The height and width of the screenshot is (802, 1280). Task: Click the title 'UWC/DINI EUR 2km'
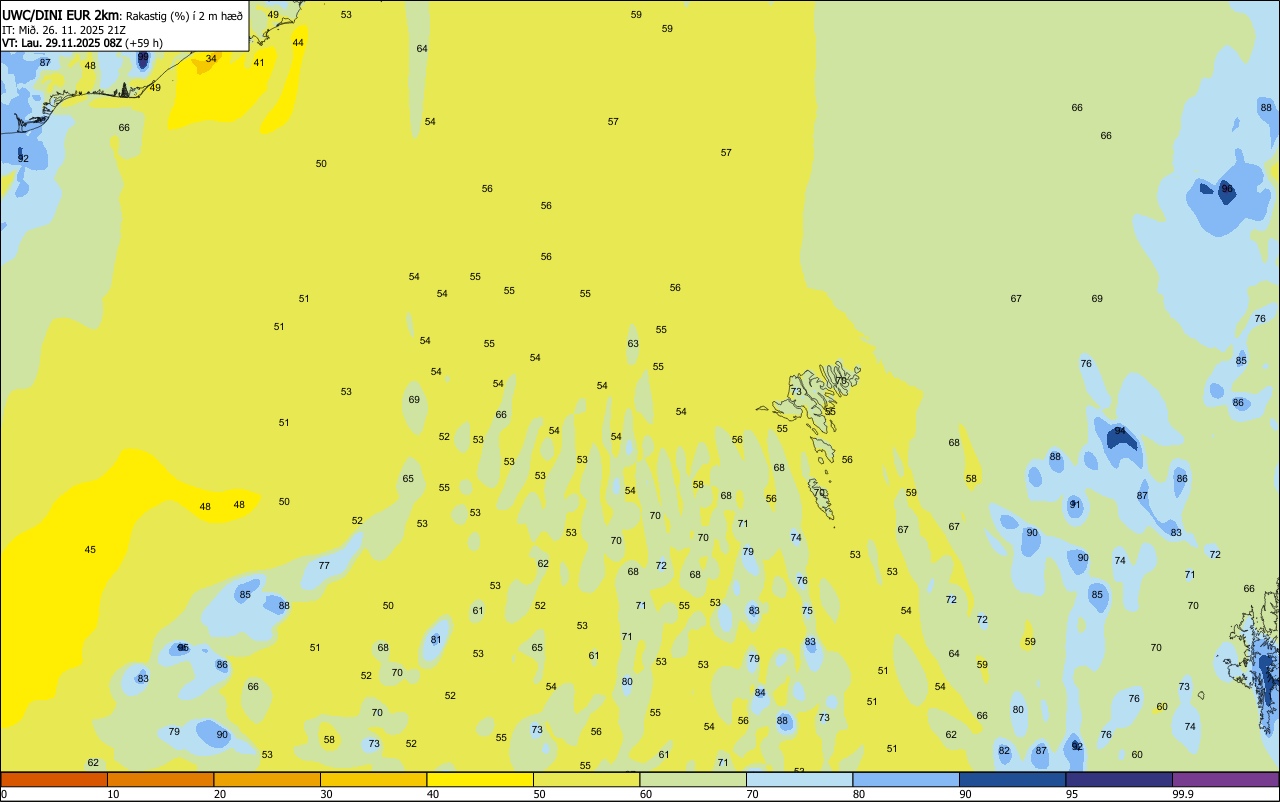(61, 15)
